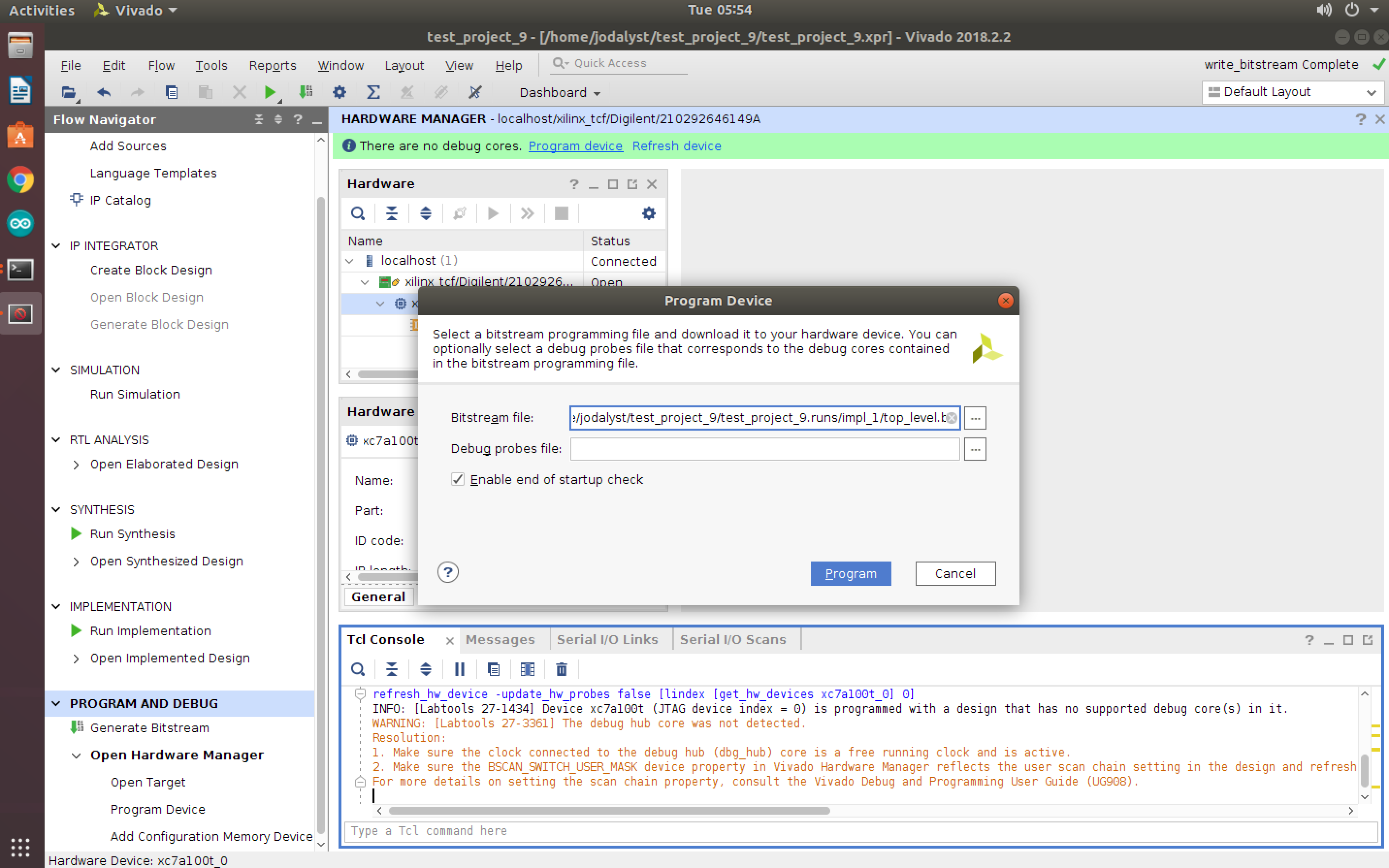Click the Sigma reports toolbar icon

[x=373, y=92]
